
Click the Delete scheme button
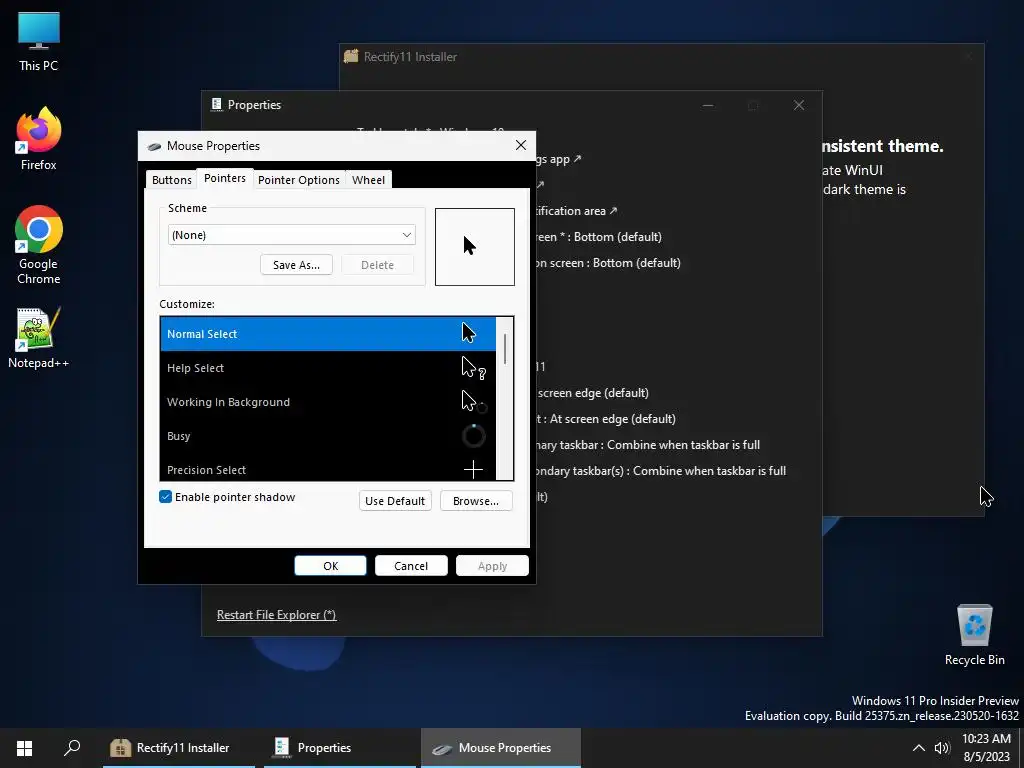[x=377, y=264]
